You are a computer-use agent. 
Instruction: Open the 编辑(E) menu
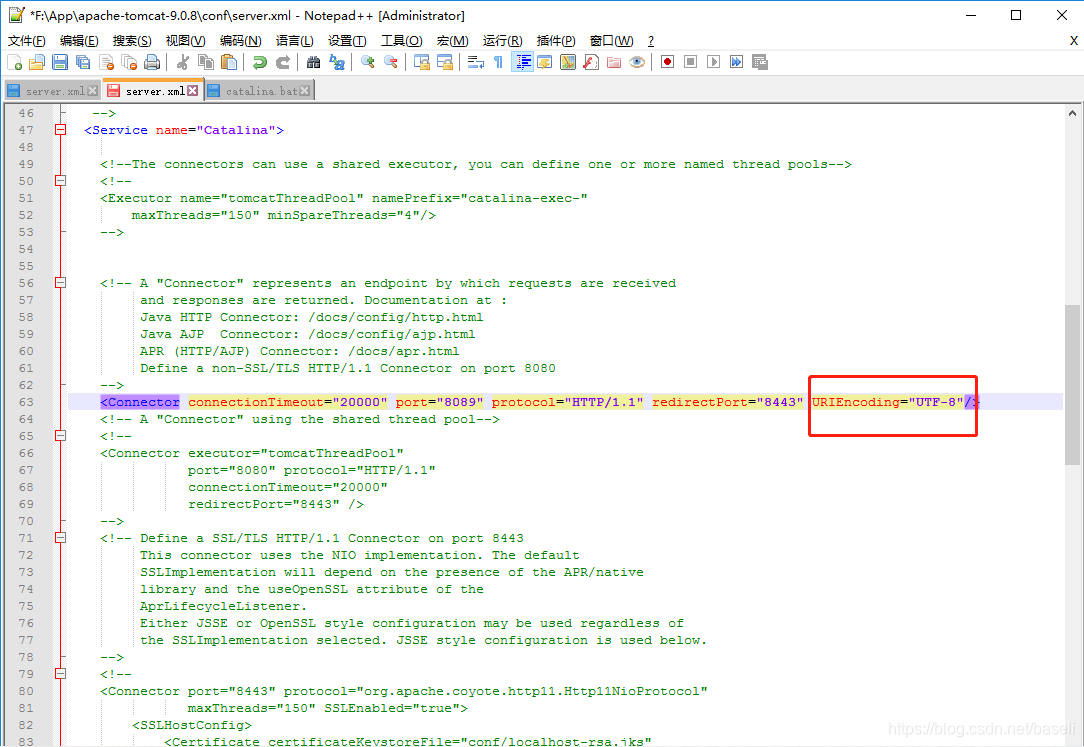point(79,41)
